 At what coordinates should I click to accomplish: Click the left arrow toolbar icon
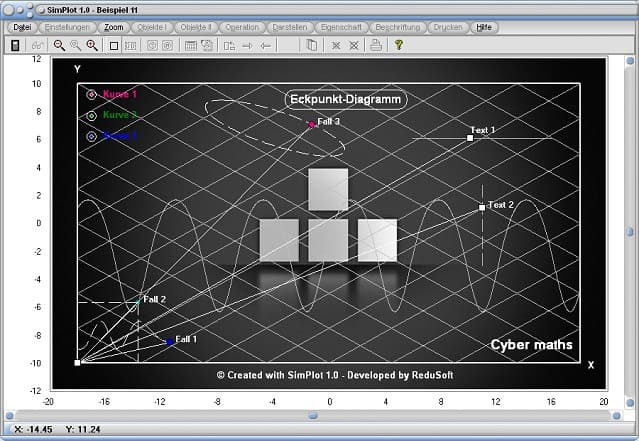265,46
